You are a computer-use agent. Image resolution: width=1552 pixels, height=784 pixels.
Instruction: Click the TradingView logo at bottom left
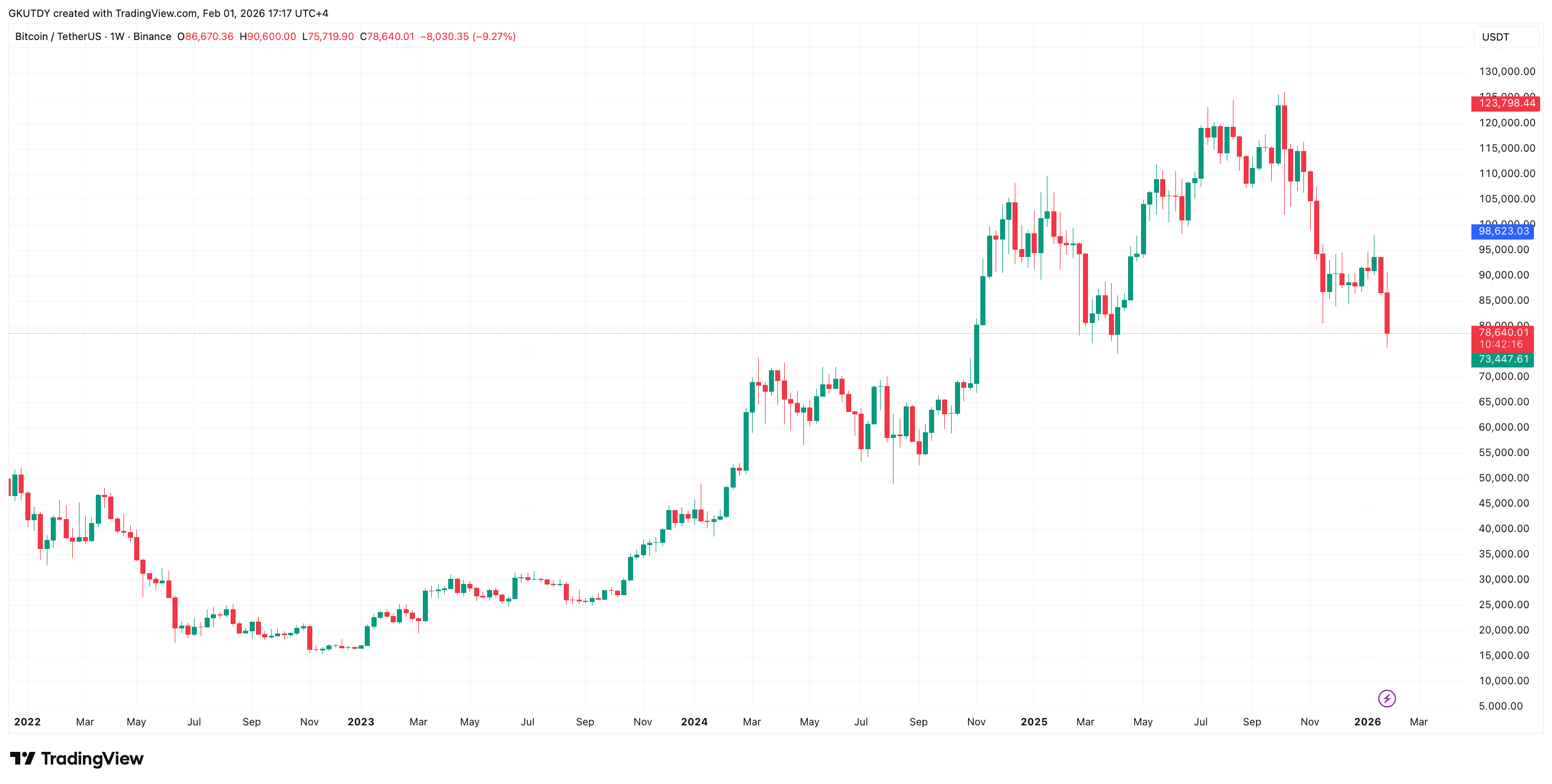[x=77, y=758]
